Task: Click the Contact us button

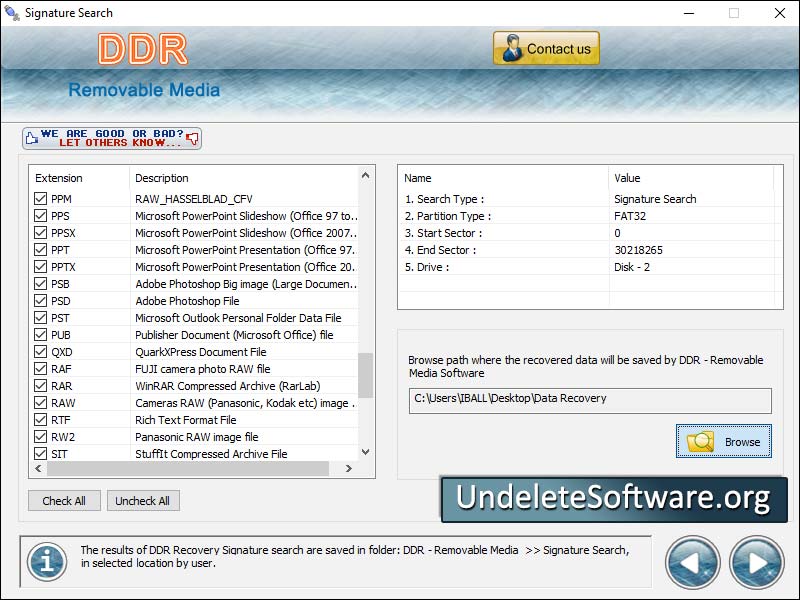Action: (x=546, y=48)
